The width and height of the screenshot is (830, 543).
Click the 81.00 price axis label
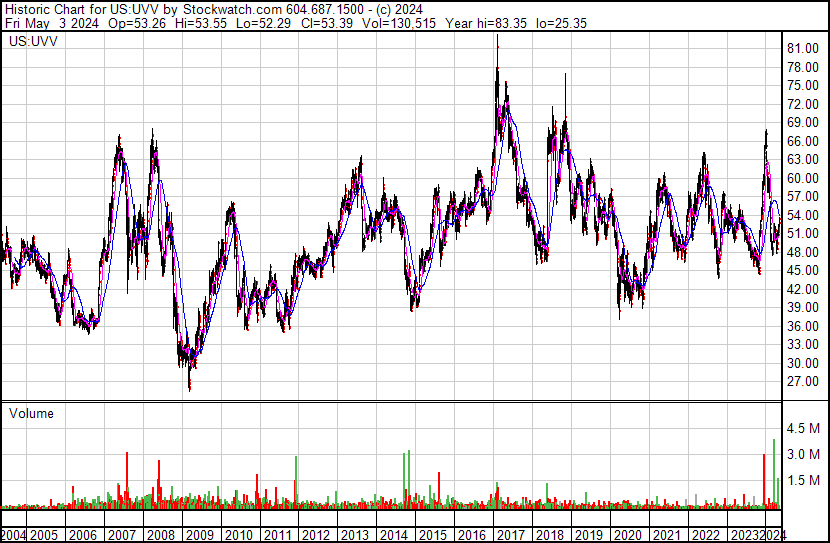click(802, 49)
